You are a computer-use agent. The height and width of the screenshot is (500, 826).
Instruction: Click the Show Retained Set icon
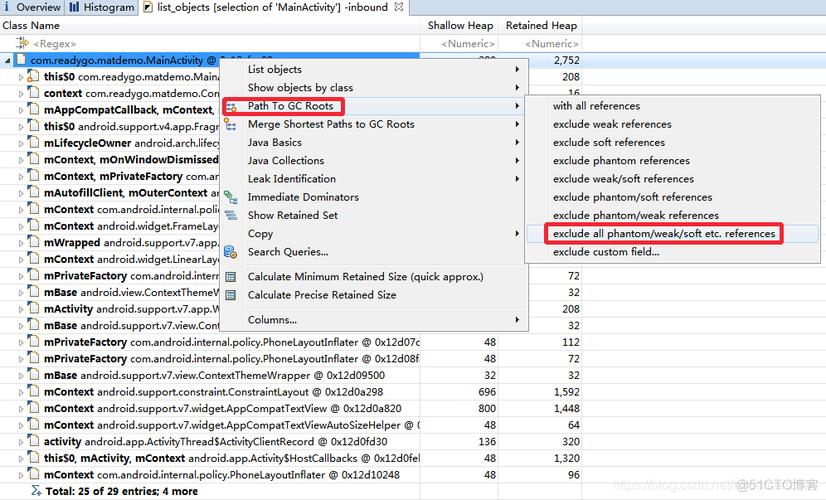click(x=231, y=215)
